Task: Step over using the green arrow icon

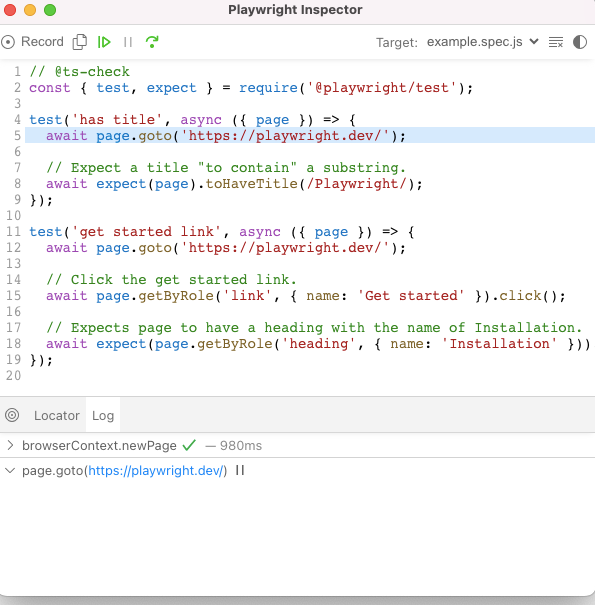Action: (152, 42)
